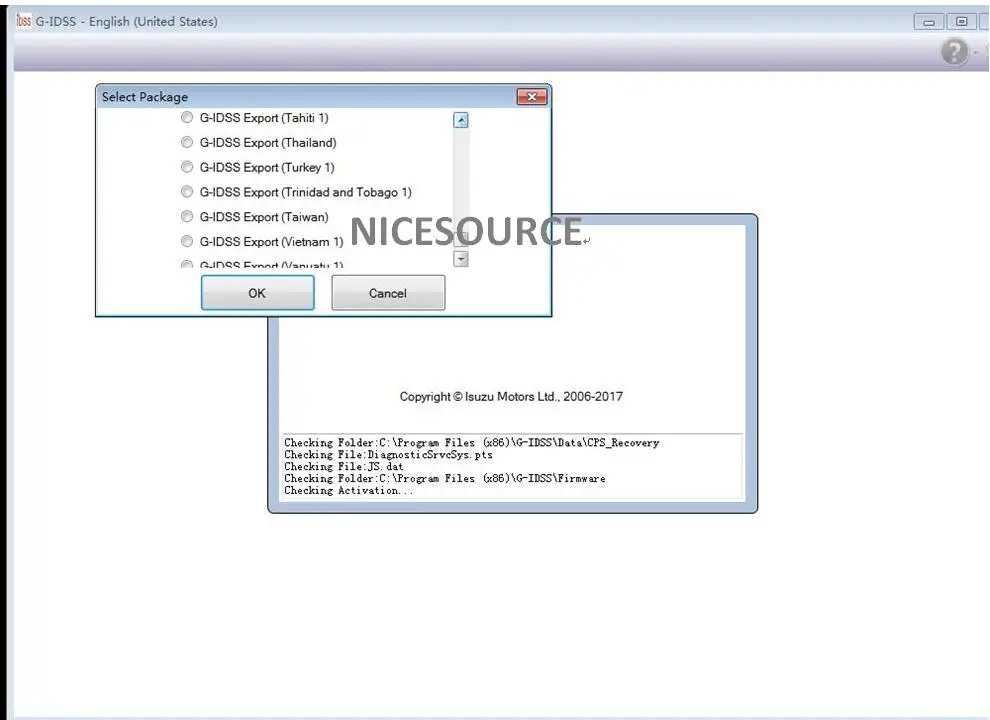The height and width of the screenshot is (720, 990).
Task: Click the G-IDSS app icon in title bar
Action: click(23, 21)
